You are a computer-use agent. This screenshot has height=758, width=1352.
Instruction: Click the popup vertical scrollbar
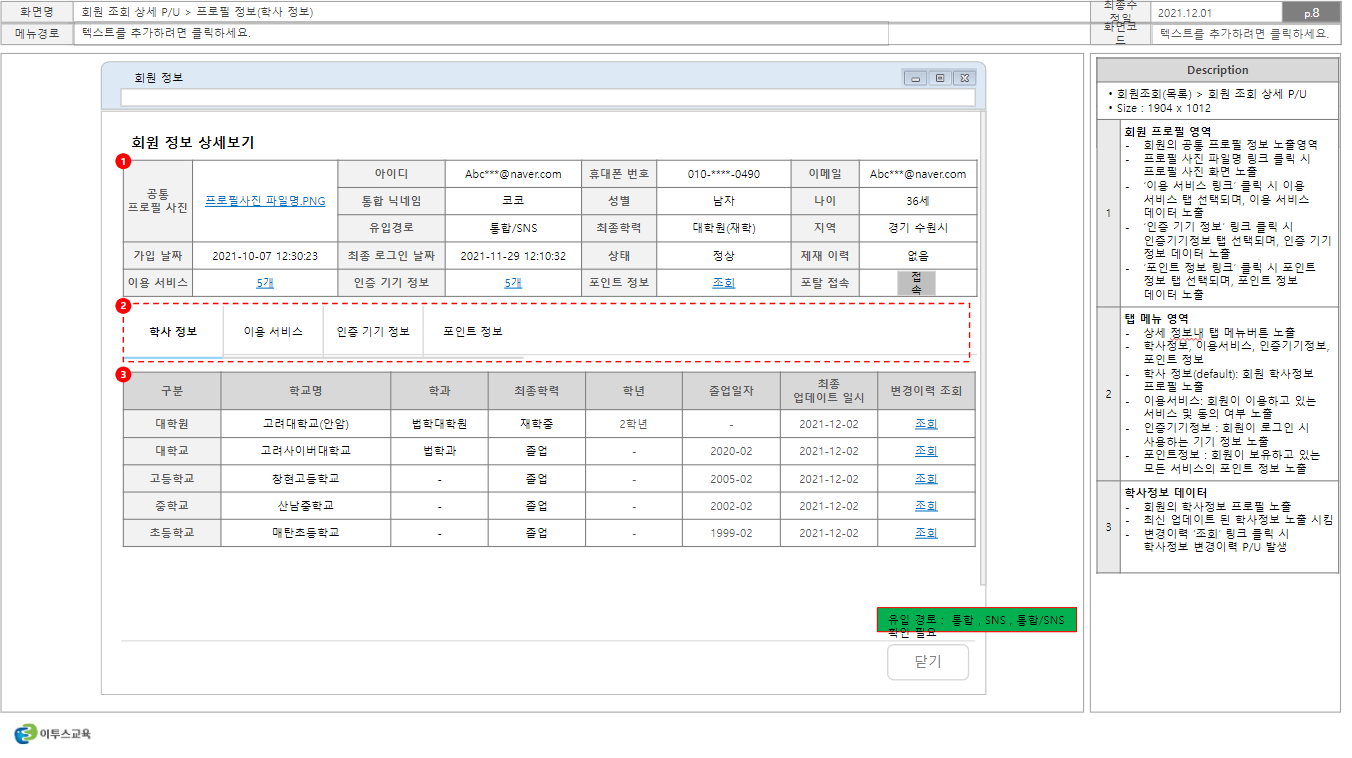983,348
